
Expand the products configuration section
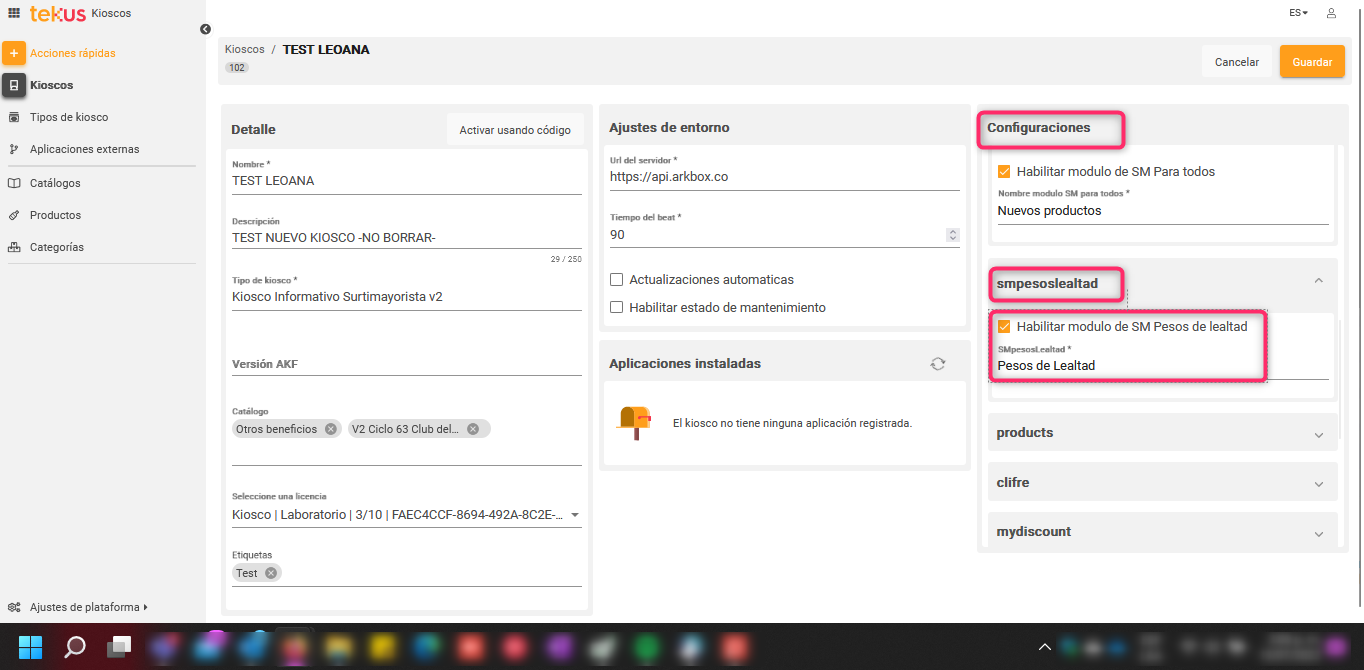(x=1318, y=433)
